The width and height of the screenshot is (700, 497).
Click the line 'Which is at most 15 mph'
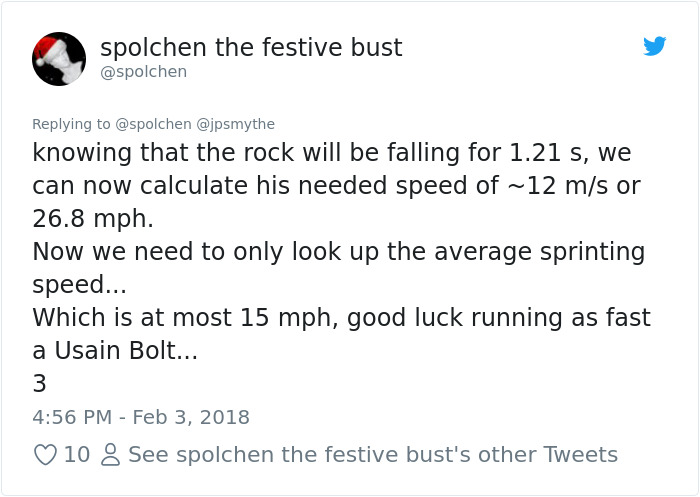[x=341, y=318]
